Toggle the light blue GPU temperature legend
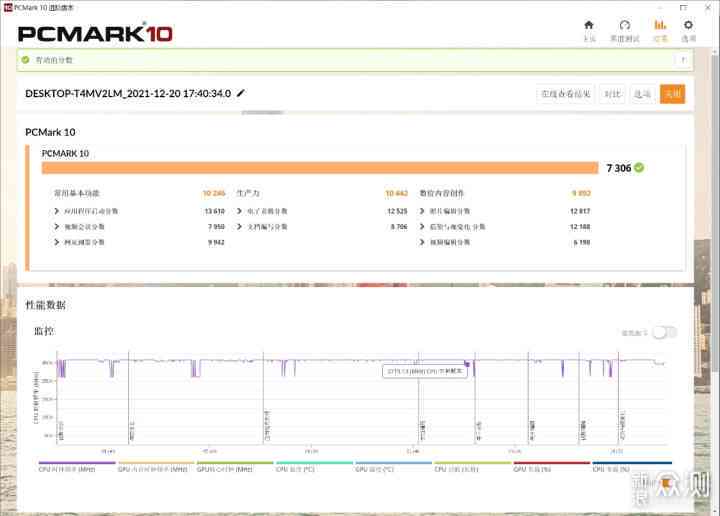 tap(394, 467)
